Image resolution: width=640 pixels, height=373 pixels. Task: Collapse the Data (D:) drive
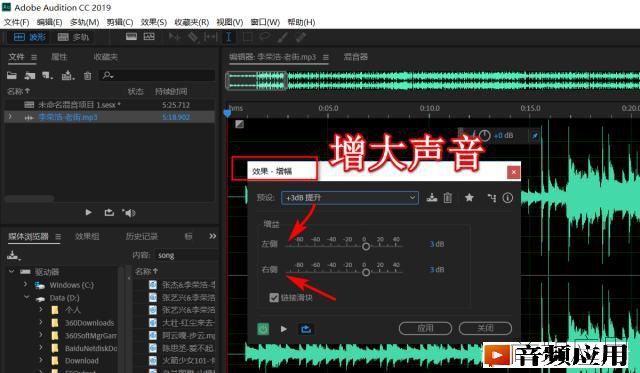click(x=27, y=298)
